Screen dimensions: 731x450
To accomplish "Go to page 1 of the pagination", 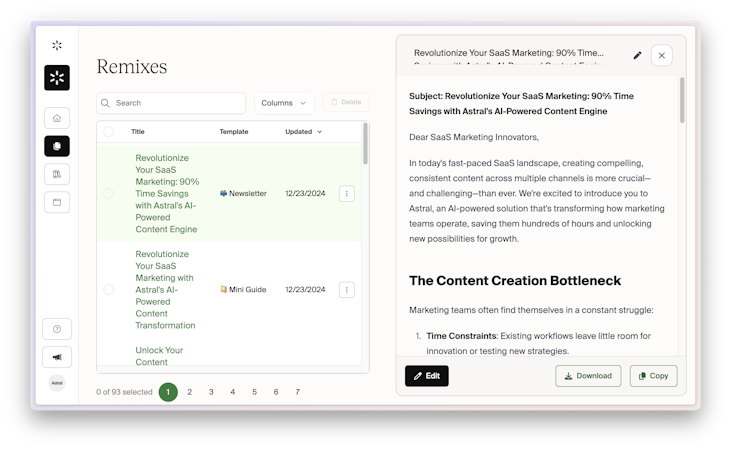I will click(x=168, y=392).
